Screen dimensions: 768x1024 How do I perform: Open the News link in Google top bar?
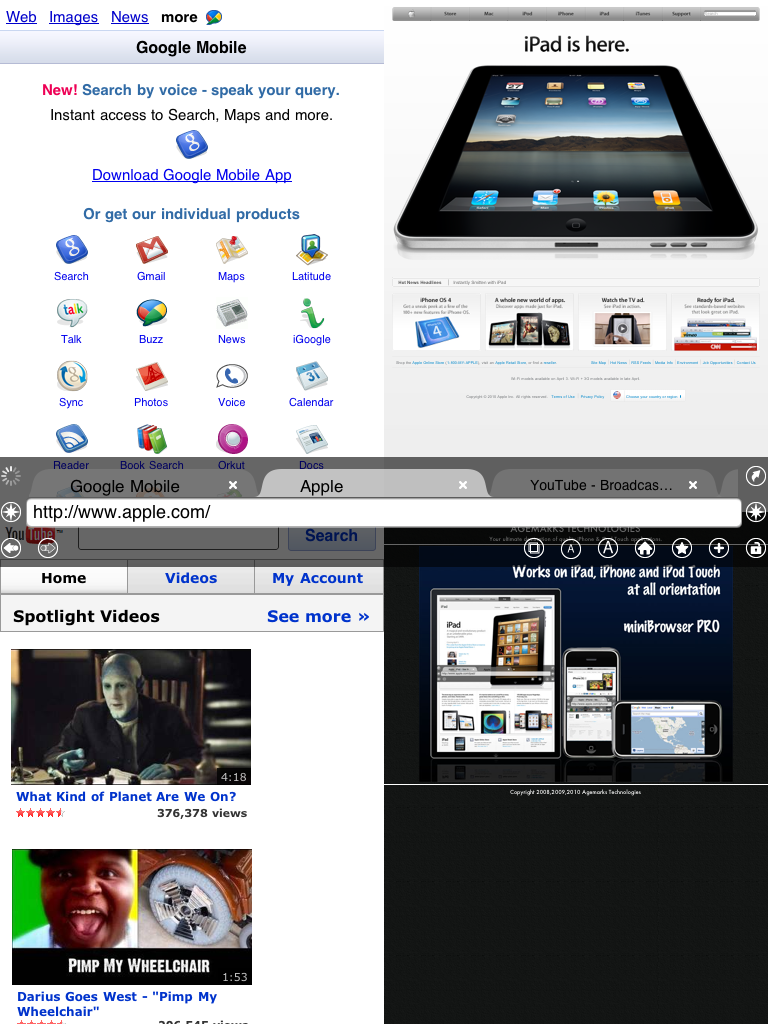click(x=130, y=17)
